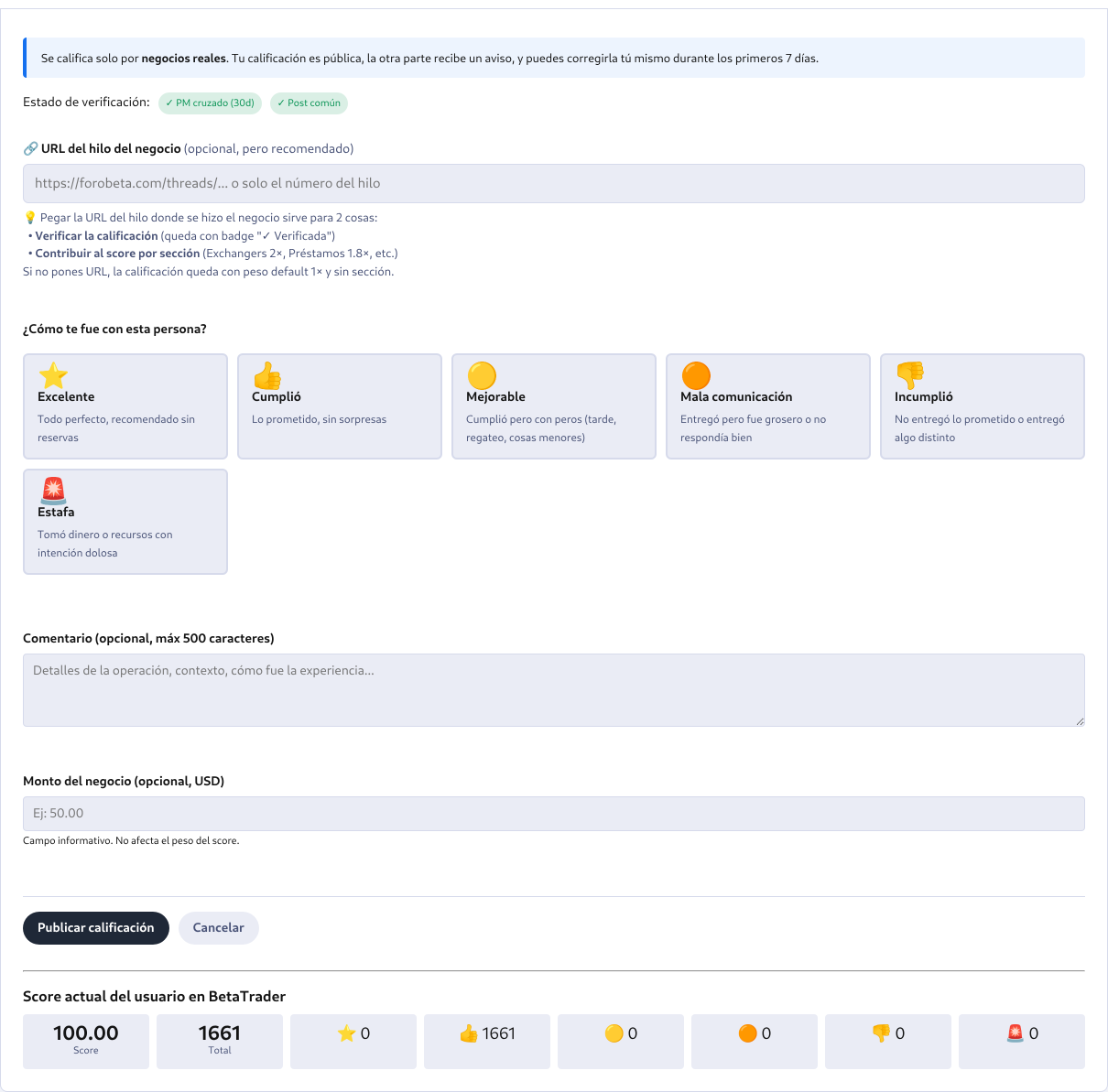Select the Mala comunicación orange circle icon
The width and height of the screenshot is (1108, 1092).
click(696, 375)
